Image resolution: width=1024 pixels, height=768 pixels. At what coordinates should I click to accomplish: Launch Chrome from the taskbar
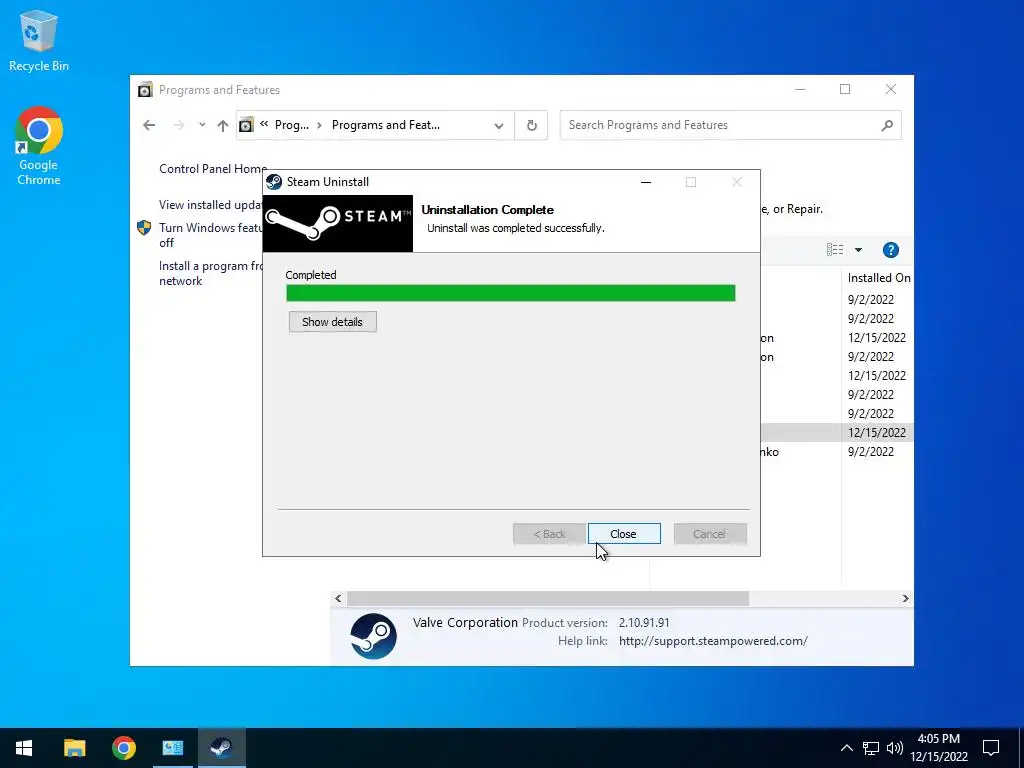pos(123,748)
